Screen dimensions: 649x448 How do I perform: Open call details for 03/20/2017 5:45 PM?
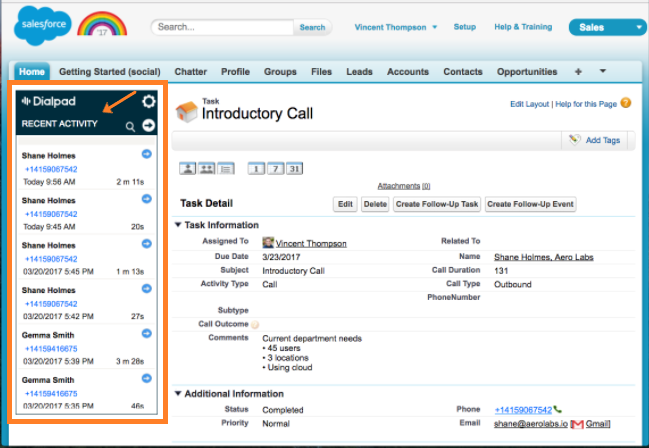tap(147, 243)
